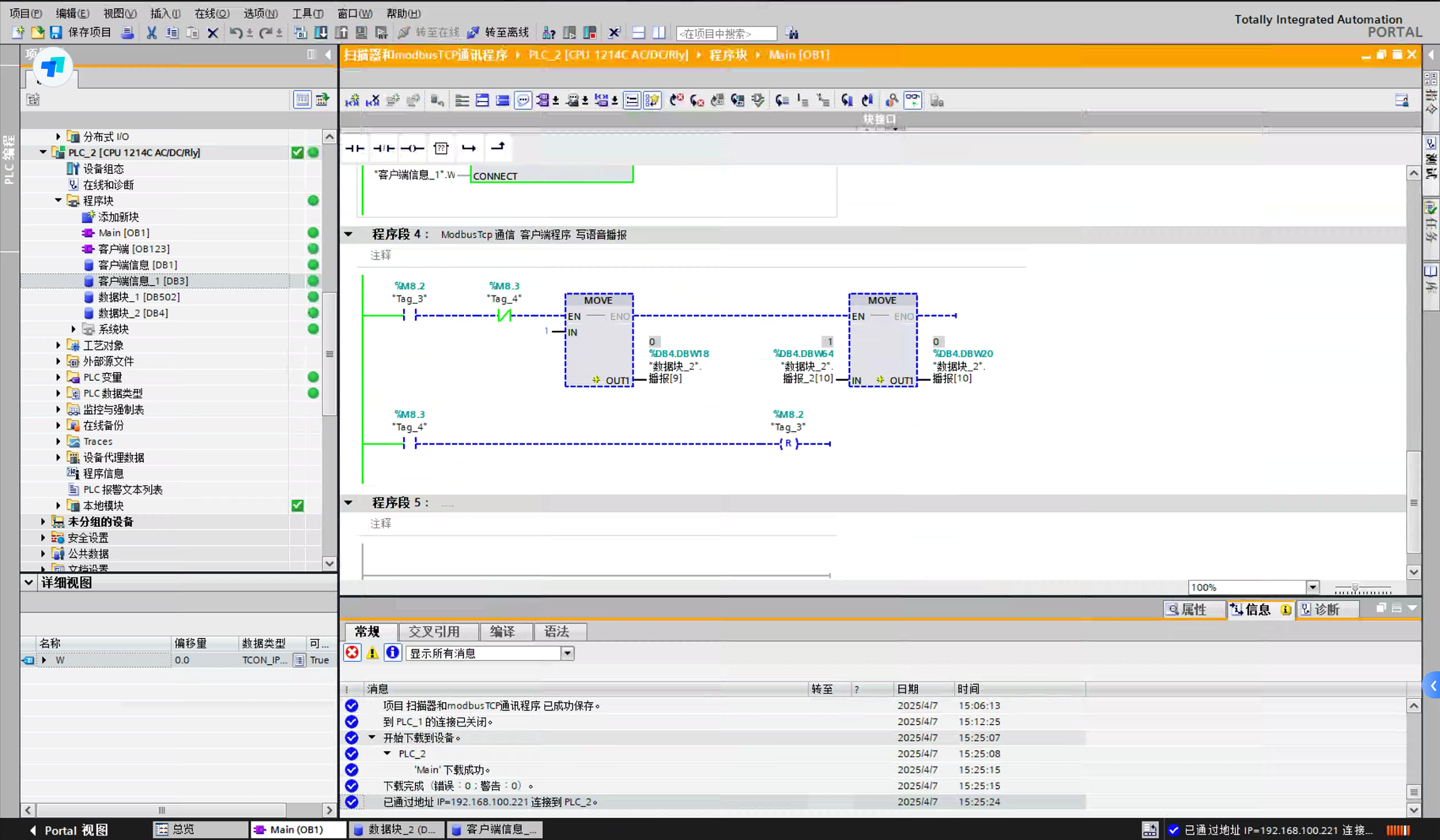Open the 选项(N) menu

coord(260,13)
